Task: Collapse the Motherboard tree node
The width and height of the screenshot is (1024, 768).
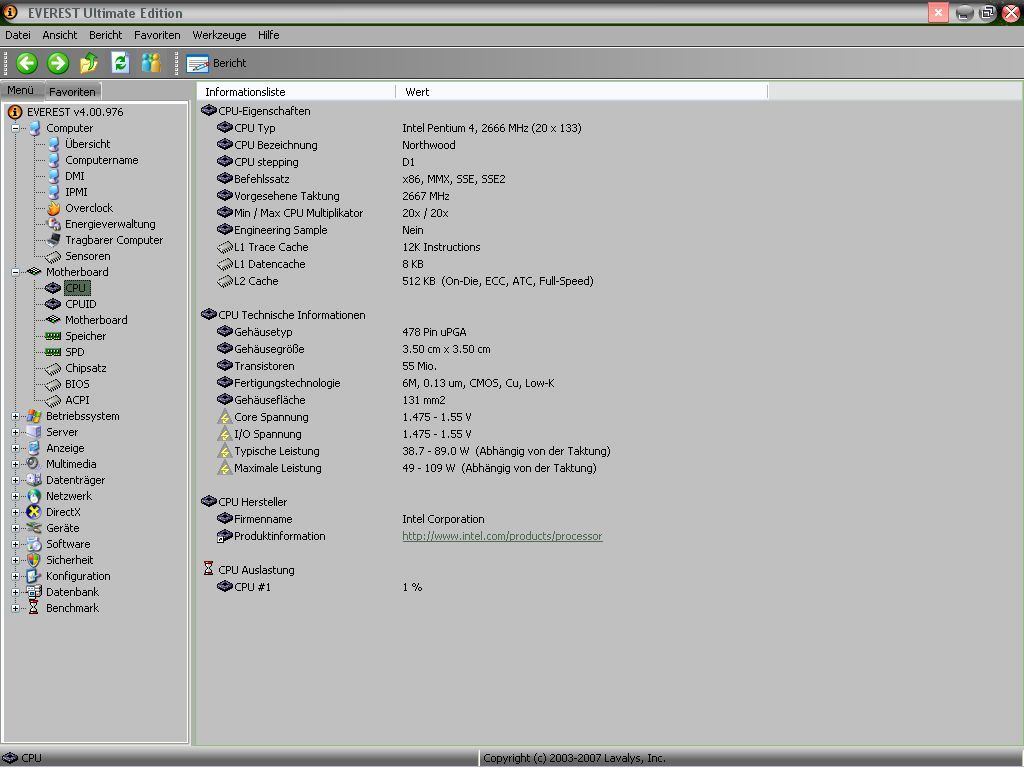Action: [x=15, y=272]
